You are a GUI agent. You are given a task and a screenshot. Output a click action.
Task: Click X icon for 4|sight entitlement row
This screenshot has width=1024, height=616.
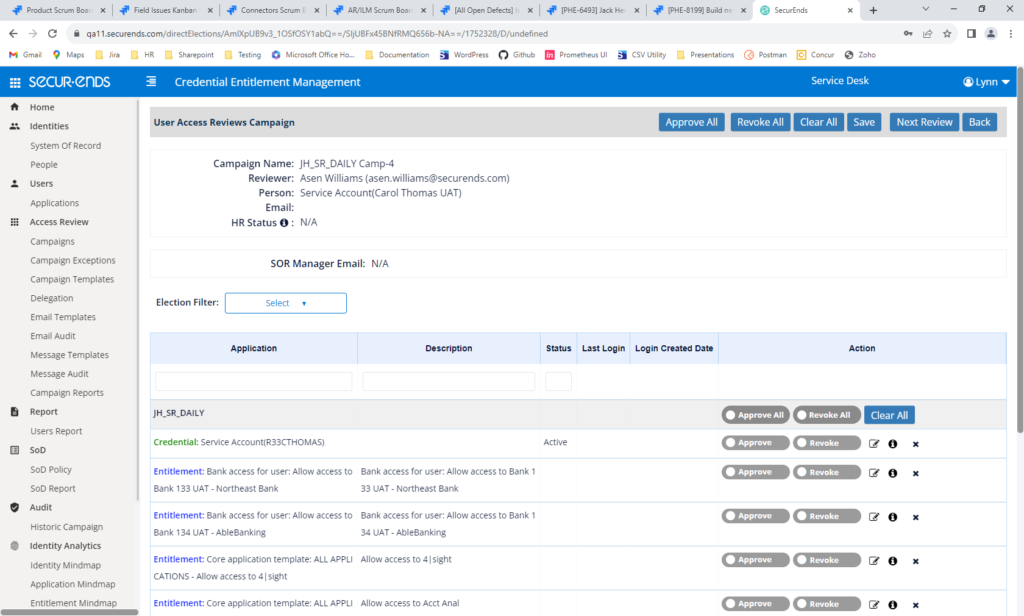point(916,561)
